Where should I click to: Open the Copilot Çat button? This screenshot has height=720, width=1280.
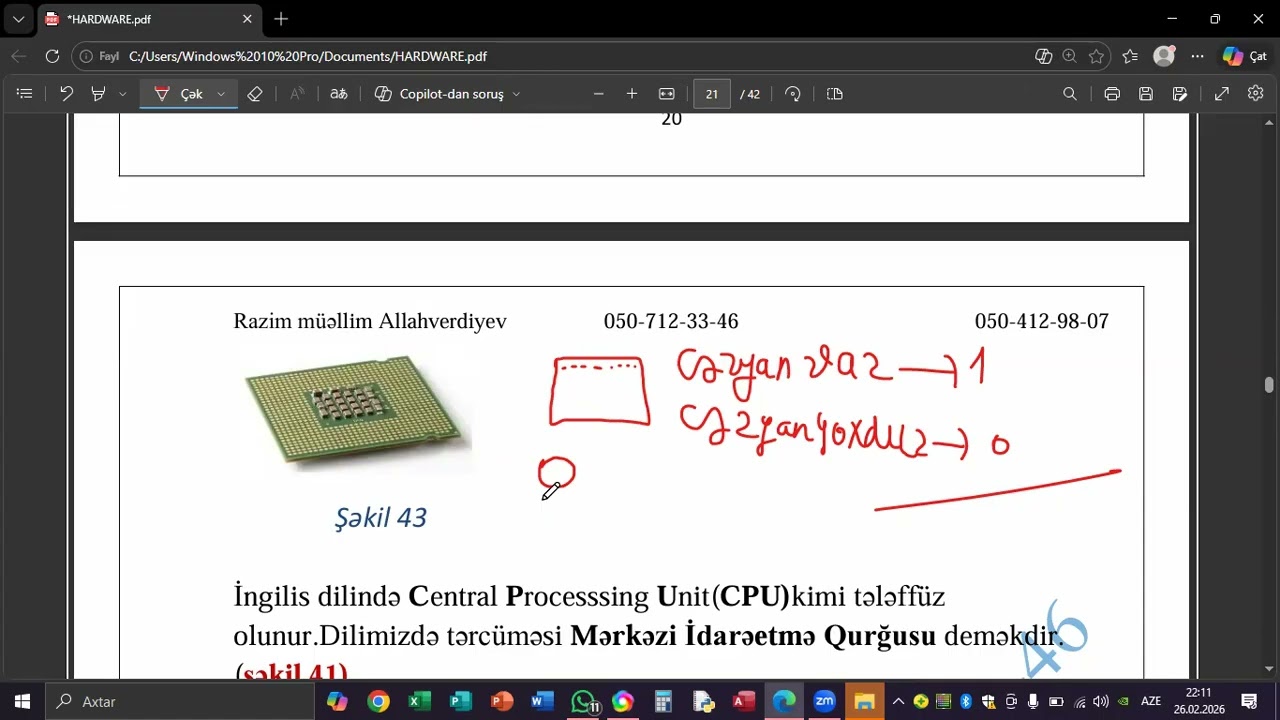point(1245,57)
